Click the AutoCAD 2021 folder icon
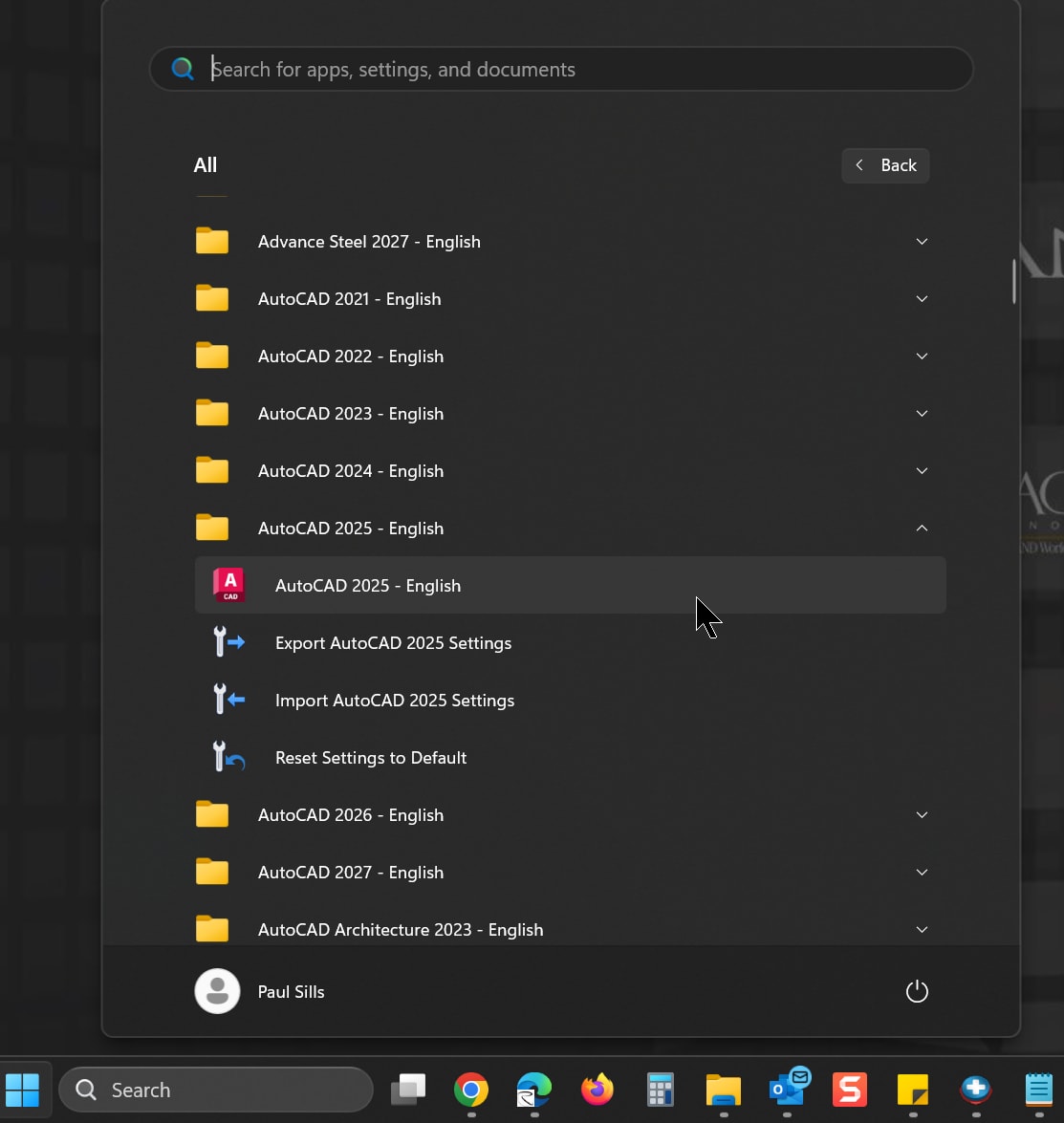The height and width of the screenshot is (1123, 1064). [212, 298]
